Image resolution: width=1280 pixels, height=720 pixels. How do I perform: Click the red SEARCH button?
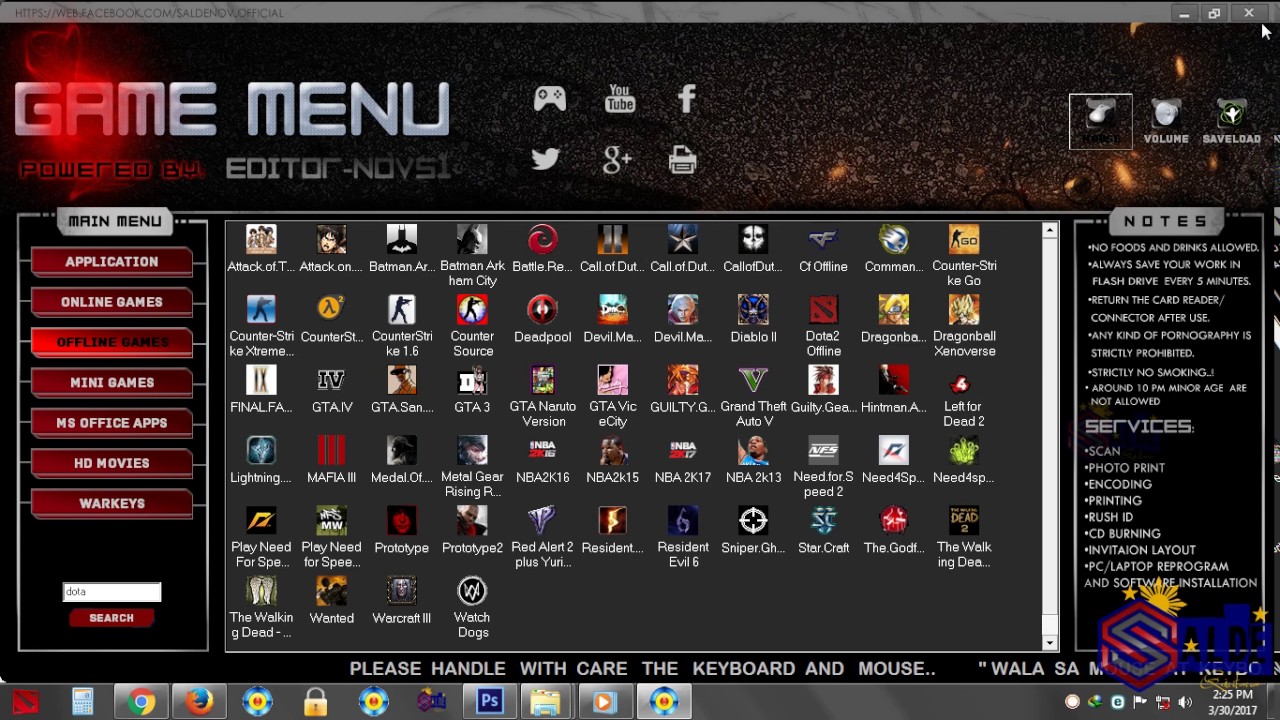click(x=111, y=618)
